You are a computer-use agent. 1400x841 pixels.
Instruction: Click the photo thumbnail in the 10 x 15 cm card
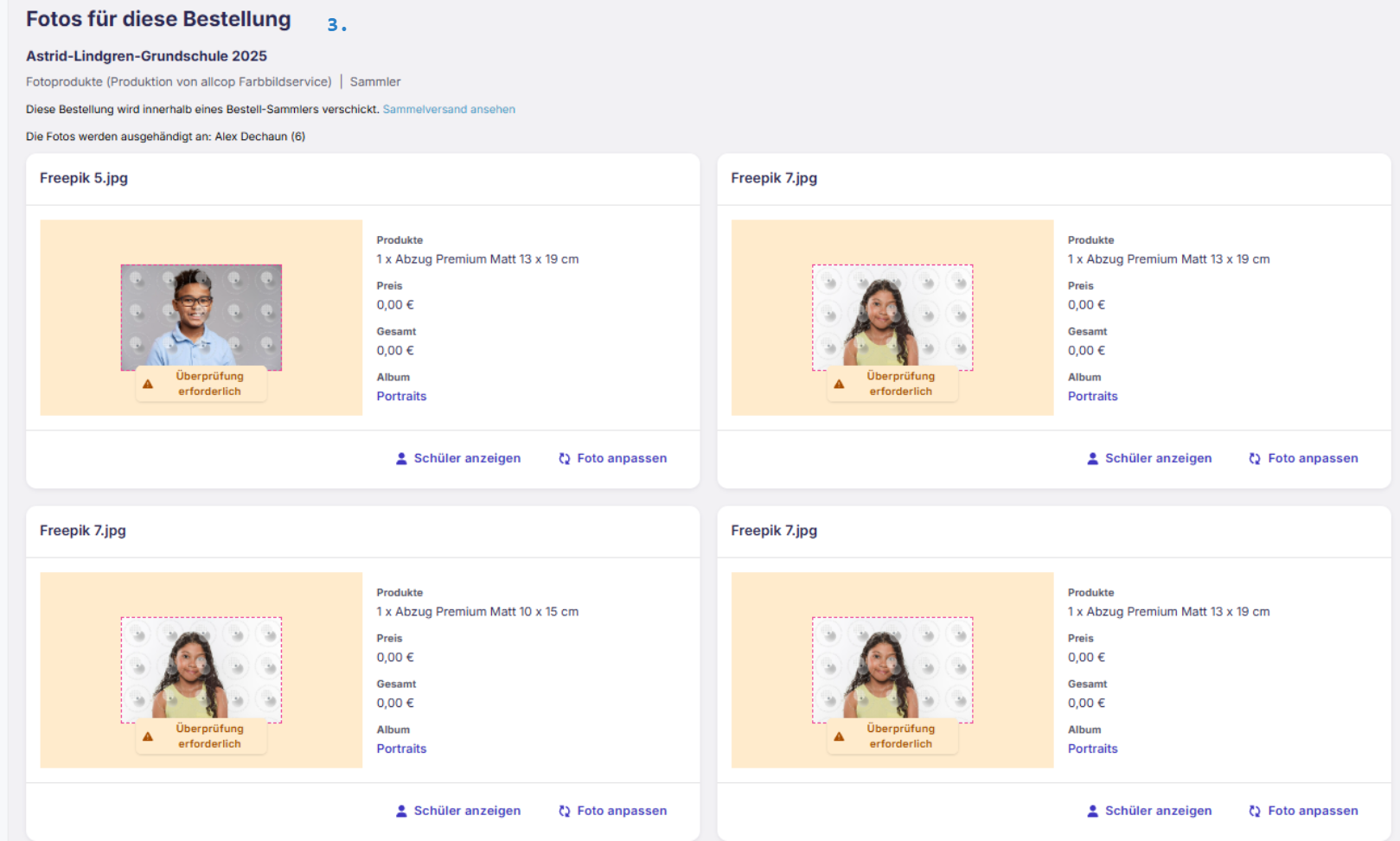pyautogui.click(x=201, y=670)
